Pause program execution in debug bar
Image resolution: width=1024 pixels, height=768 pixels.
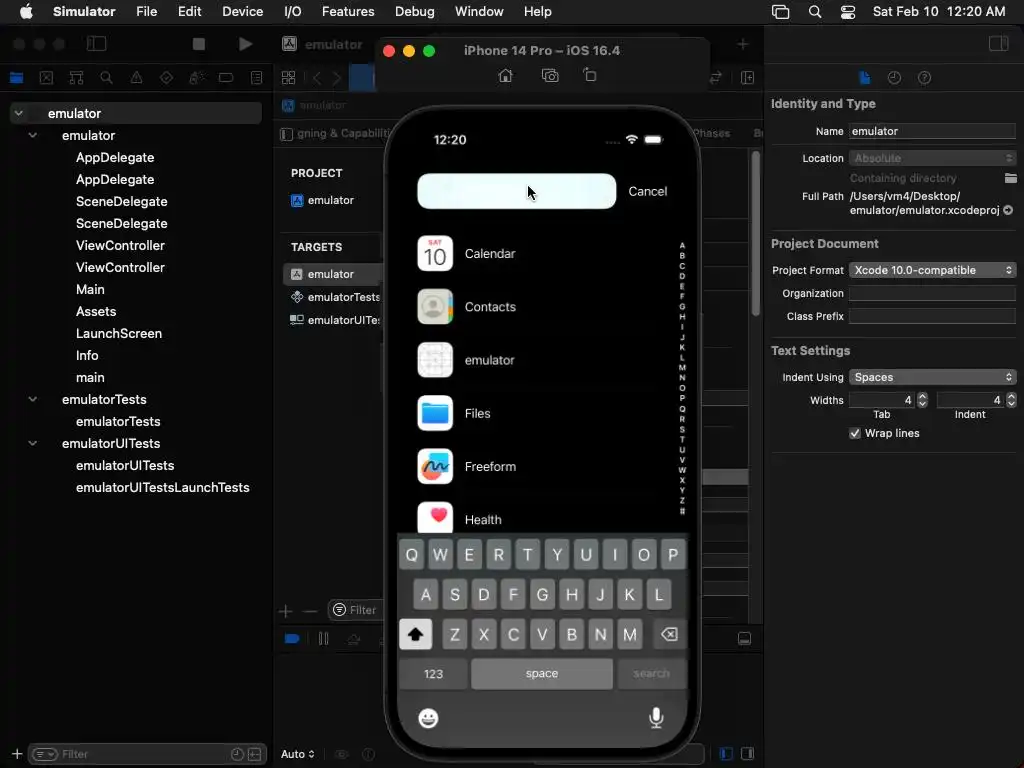pos(323,639)
